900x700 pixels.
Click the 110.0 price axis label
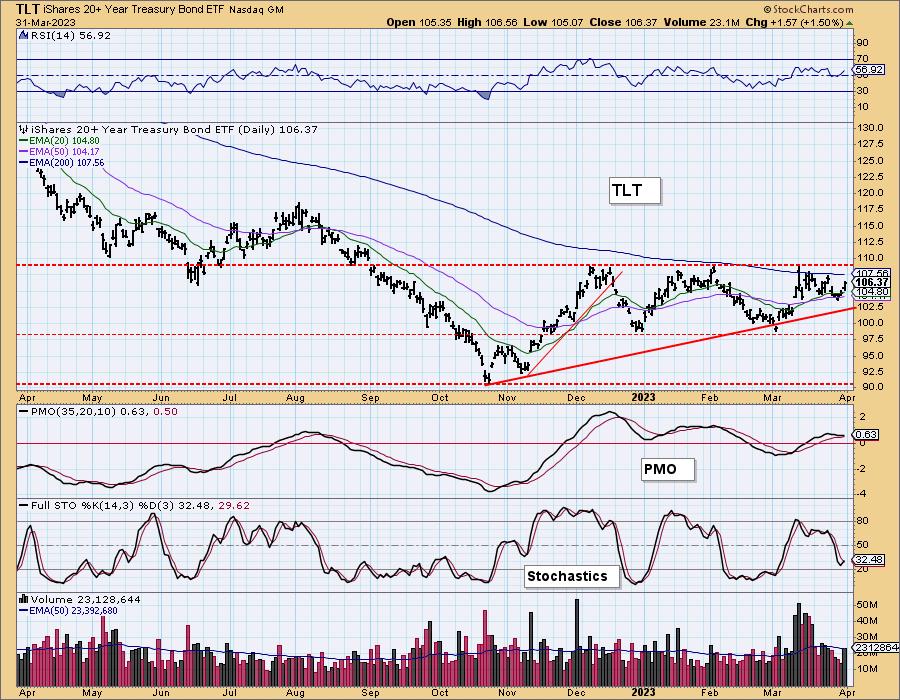(871, 258)
